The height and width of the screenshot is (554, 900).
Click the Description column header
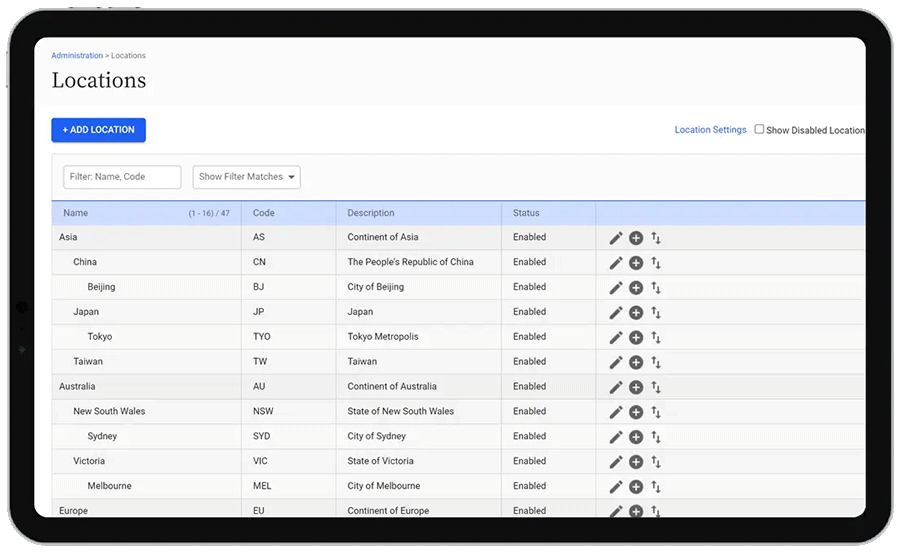pos(418,213)
